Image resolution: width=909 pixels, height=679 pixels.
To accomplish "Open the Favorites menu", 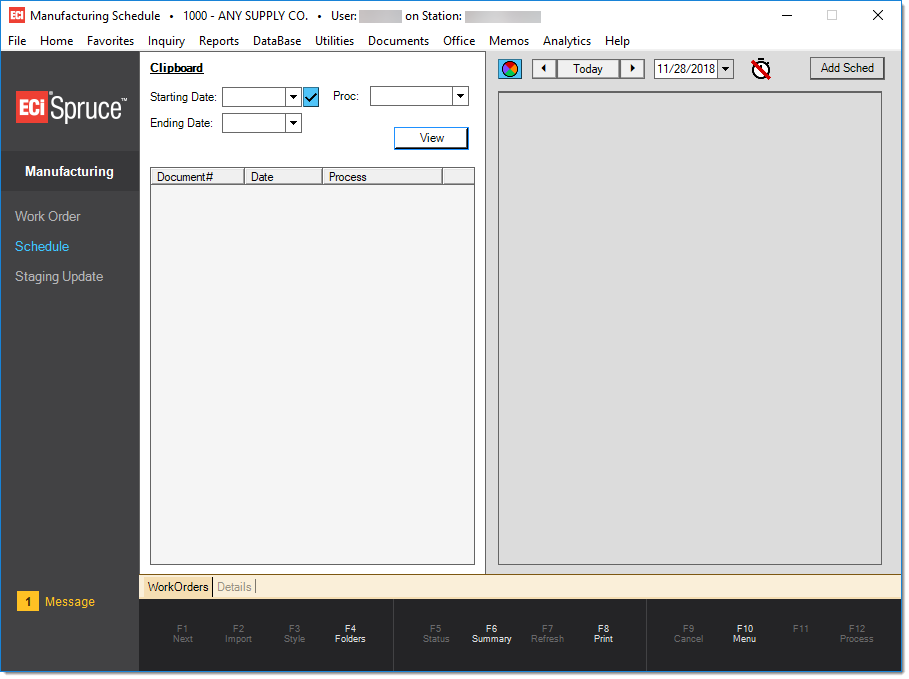I will click(x=110, y=41).
